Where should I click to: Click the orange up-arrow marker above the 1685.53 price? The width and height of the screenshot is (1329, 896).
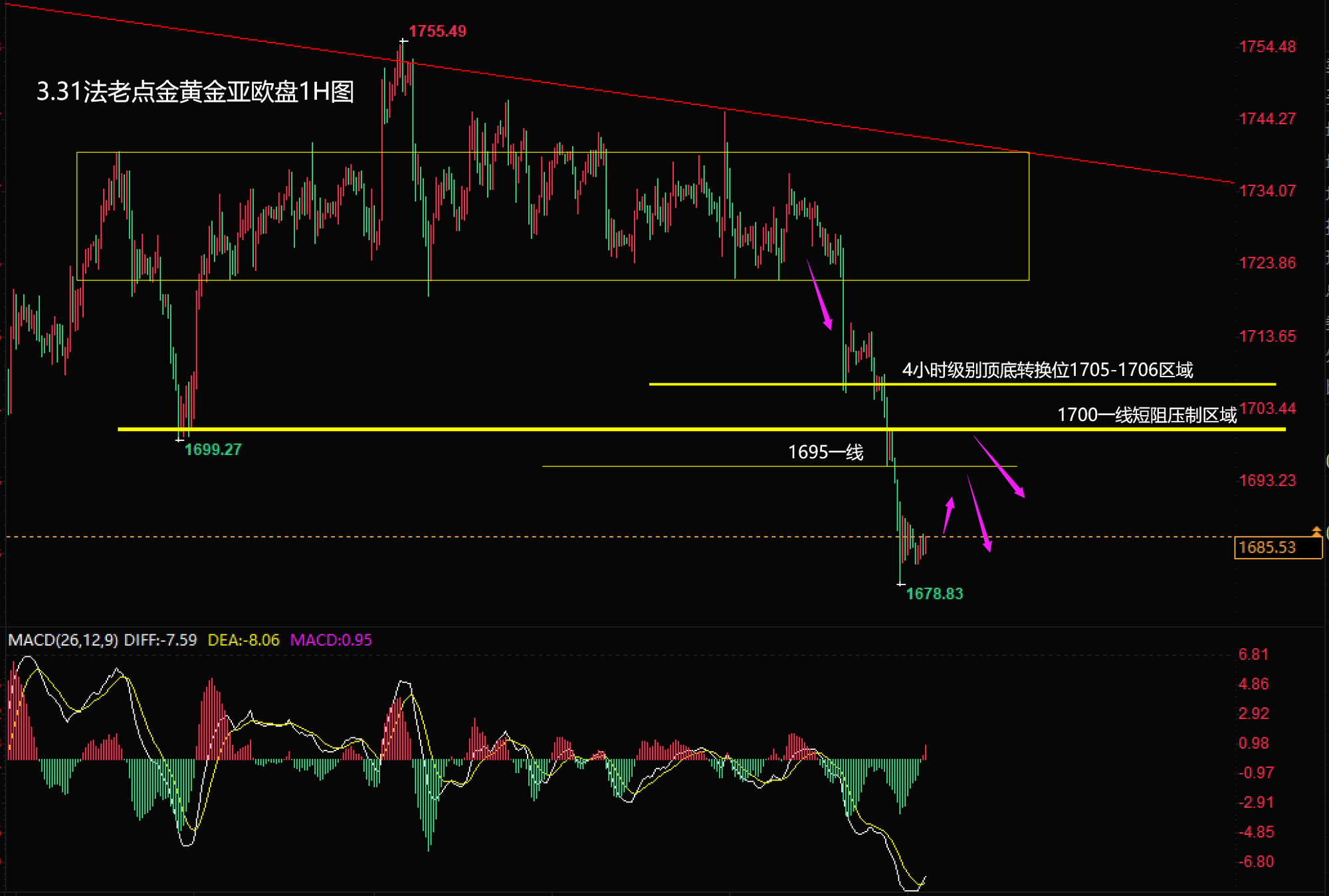coord(1316,531)
